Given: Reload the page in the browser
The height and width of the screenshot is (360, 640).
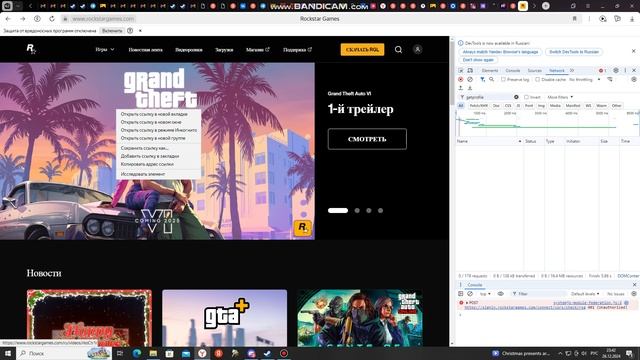Looking at the screenshot, I should pos(52,19).
